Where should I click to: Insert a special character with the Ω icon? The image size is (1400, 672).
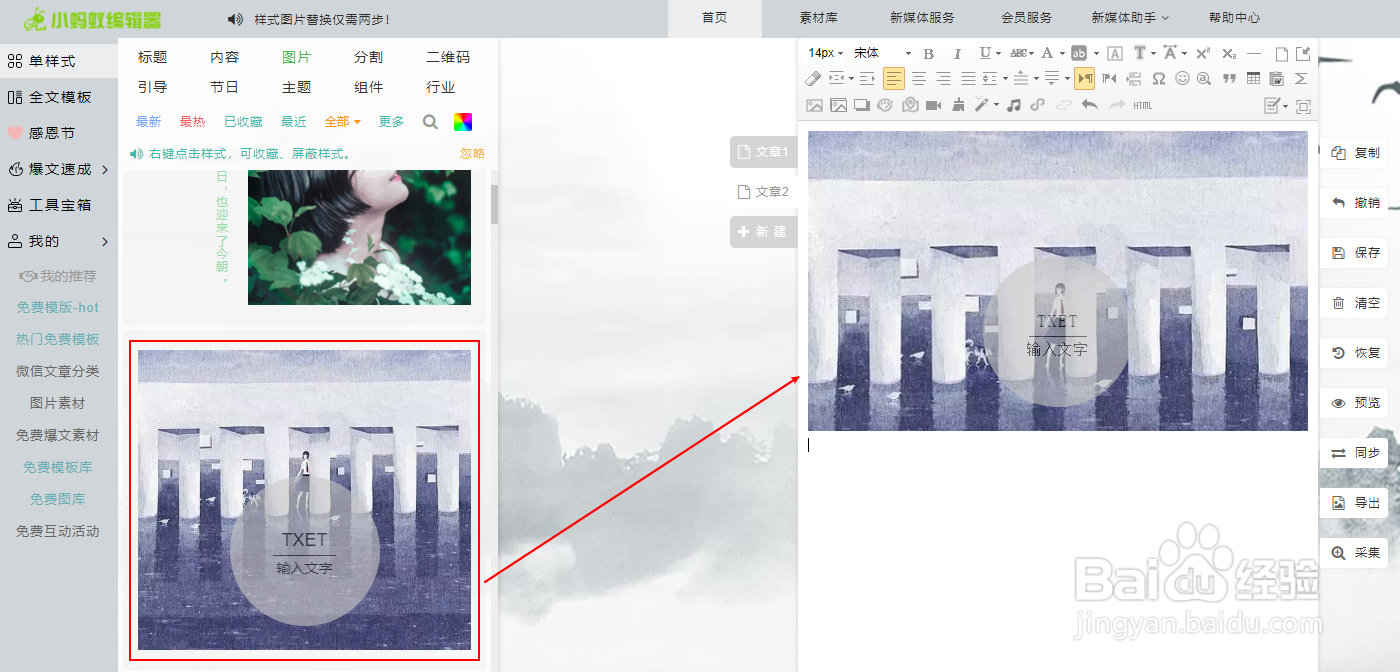(x=1158, y=79)
